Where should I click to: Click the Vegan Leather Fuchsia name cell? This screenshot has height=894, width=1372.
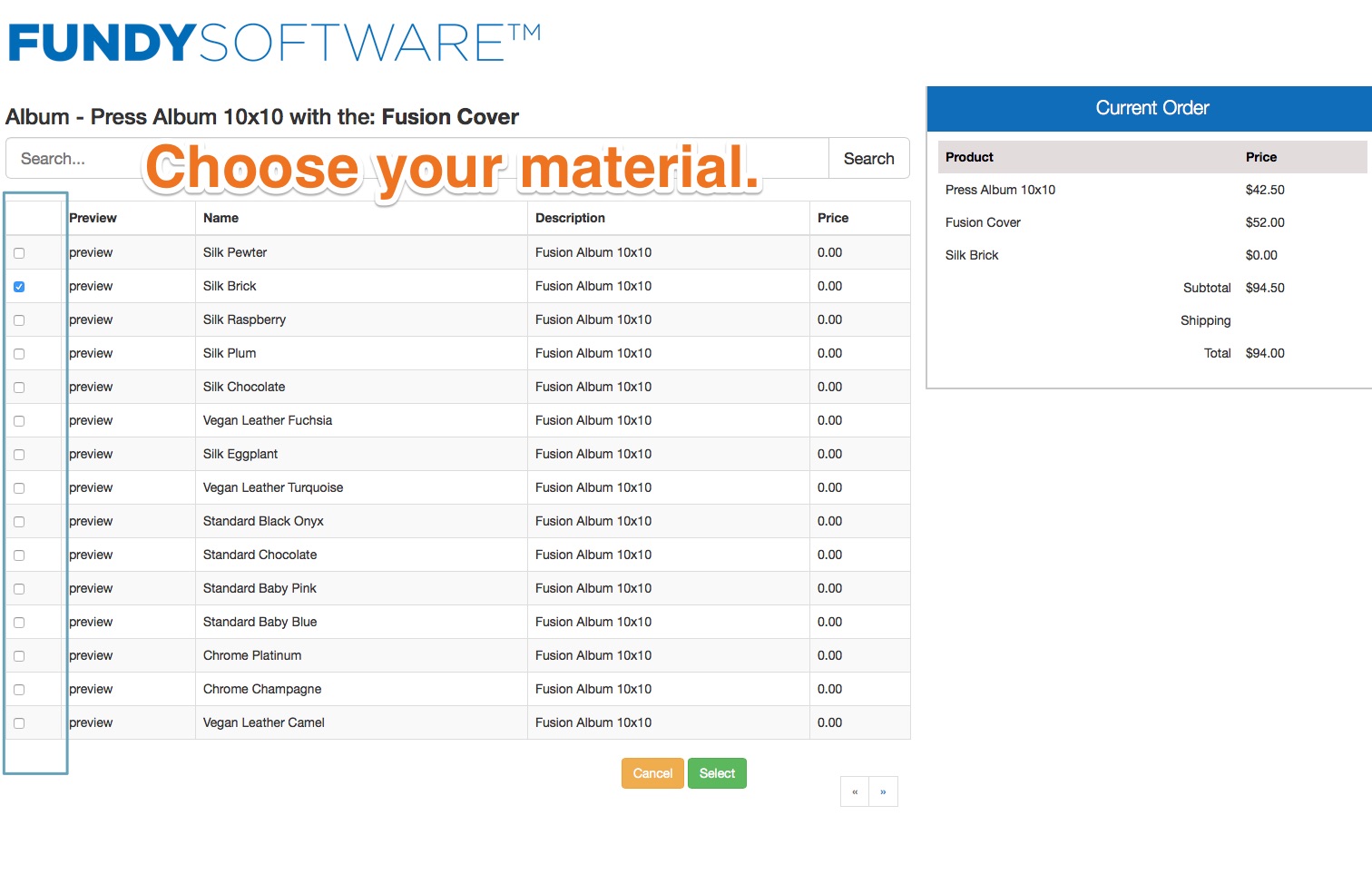pos(361,420)
